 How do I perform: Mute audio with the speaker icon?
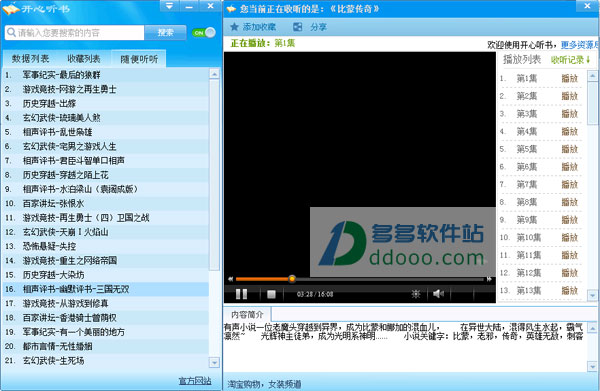pos(438,294)
